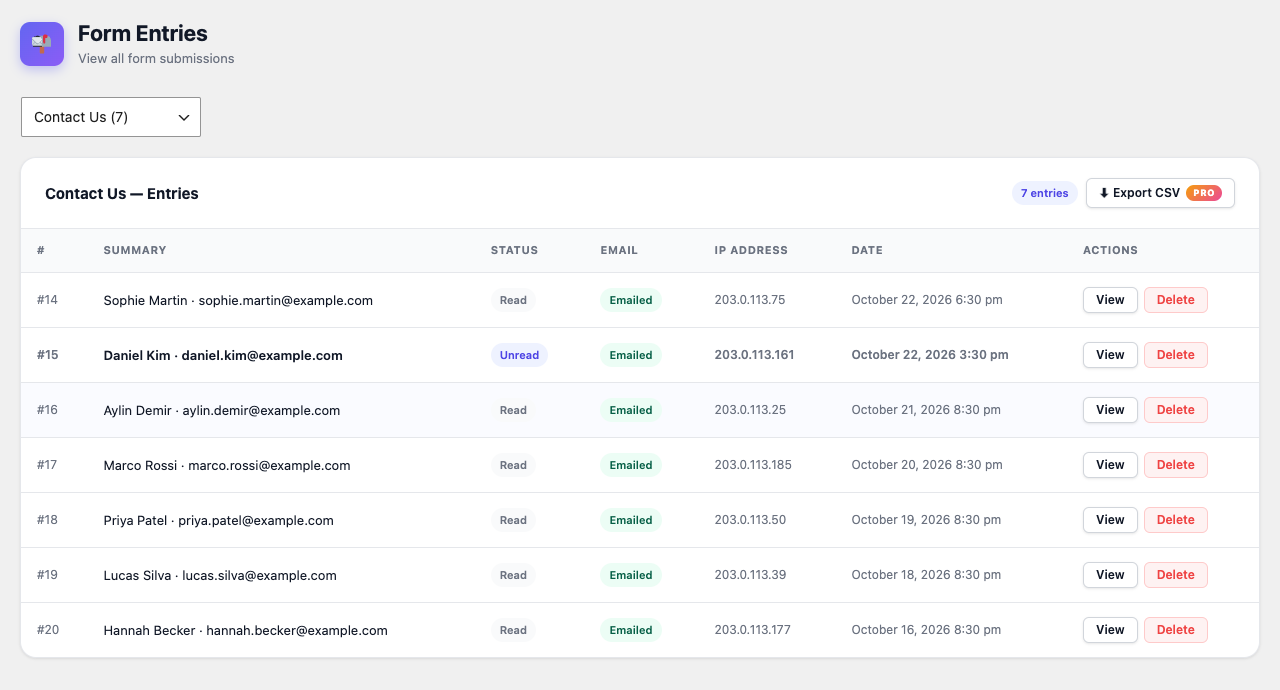Image resolution: width=1280 pixels, height=690 pixels.
Task: Click date October 16, 2026 8:30 pm
Action: 926,630
